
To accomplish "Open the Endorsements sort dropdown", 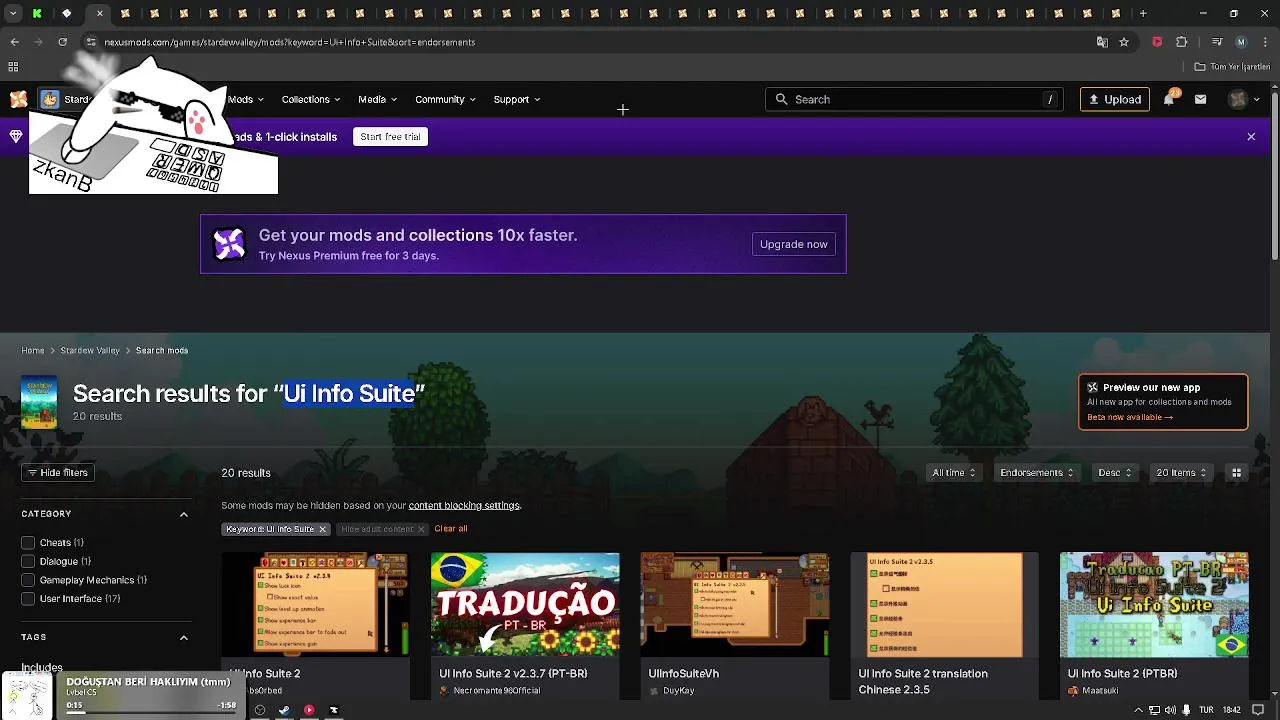I will tap(1036, 473).
